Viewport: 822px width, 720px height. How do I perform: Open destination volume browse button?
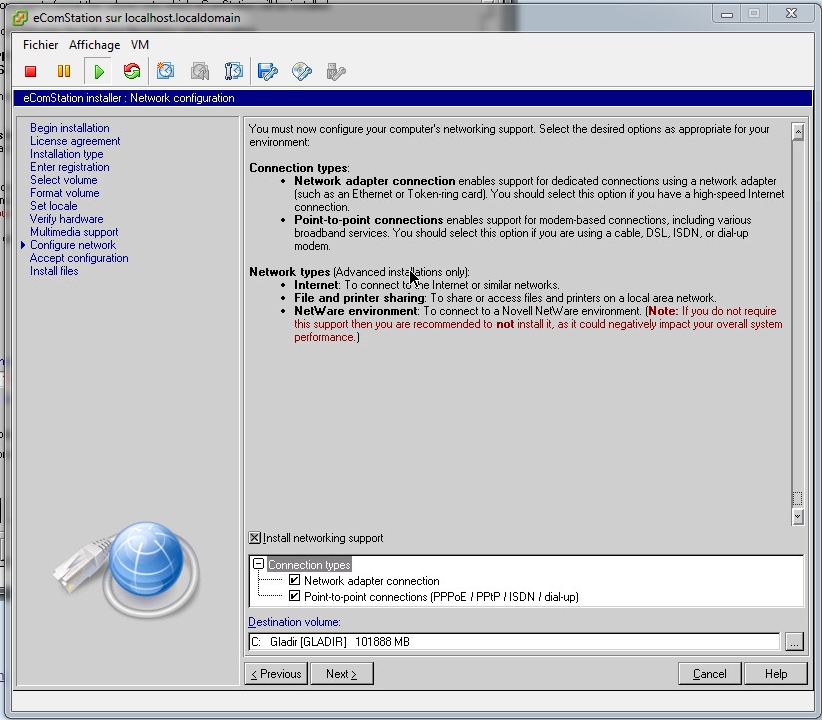coord(793,642)
